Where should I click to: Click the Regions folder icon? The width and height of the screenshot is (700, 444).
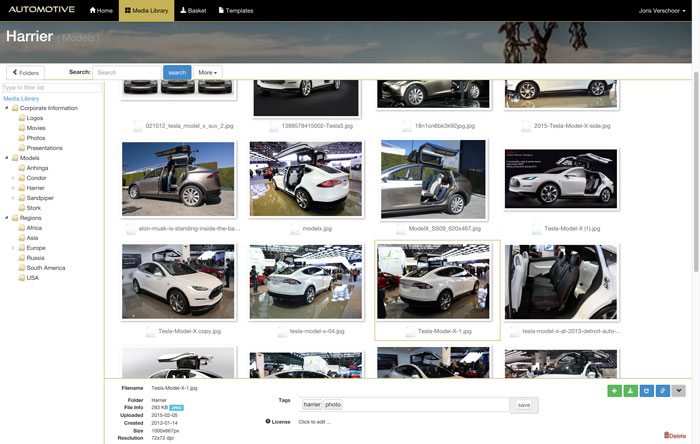[x=15, y=218]
